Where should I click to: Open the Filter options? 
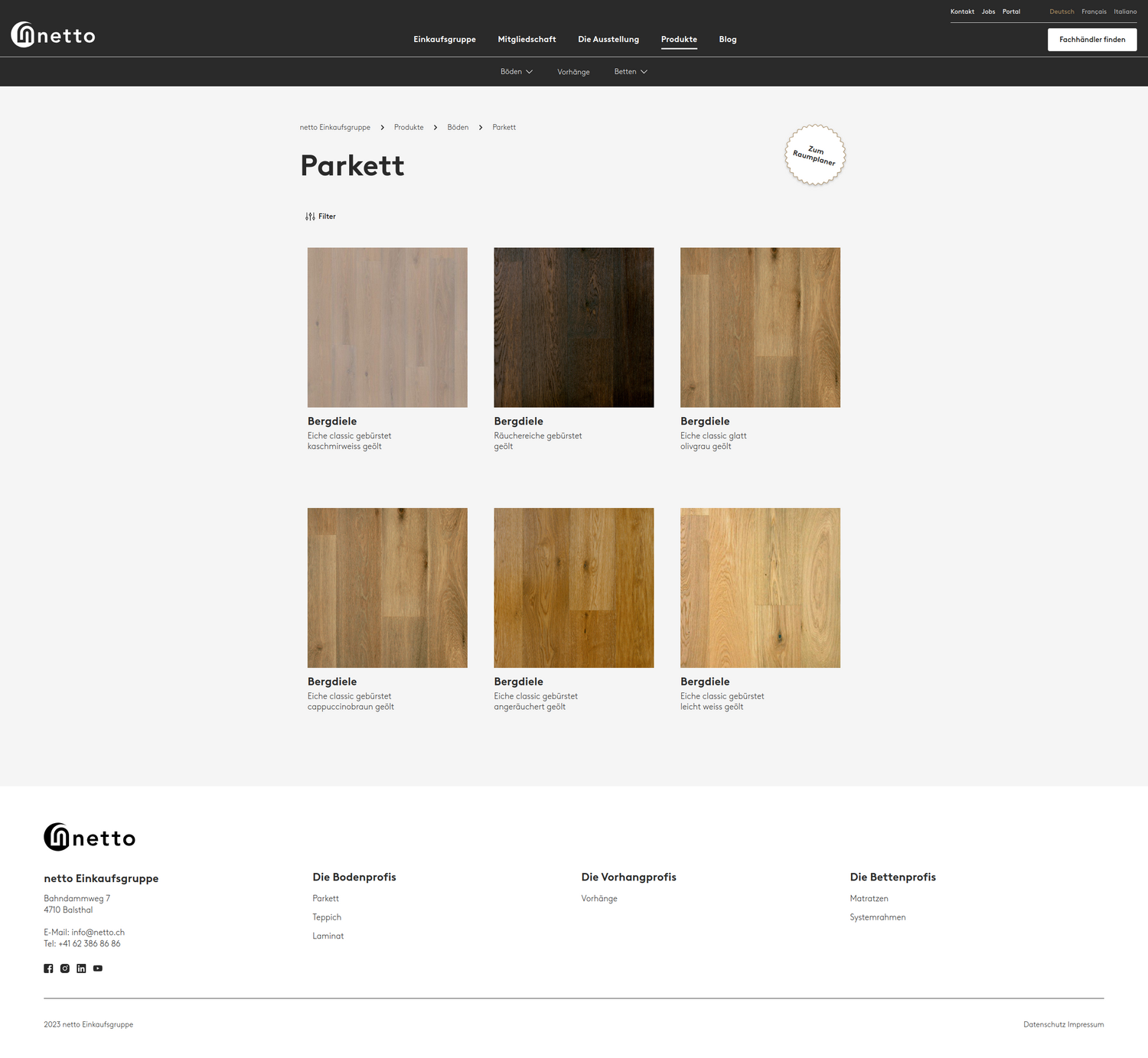tap(321, 216)
